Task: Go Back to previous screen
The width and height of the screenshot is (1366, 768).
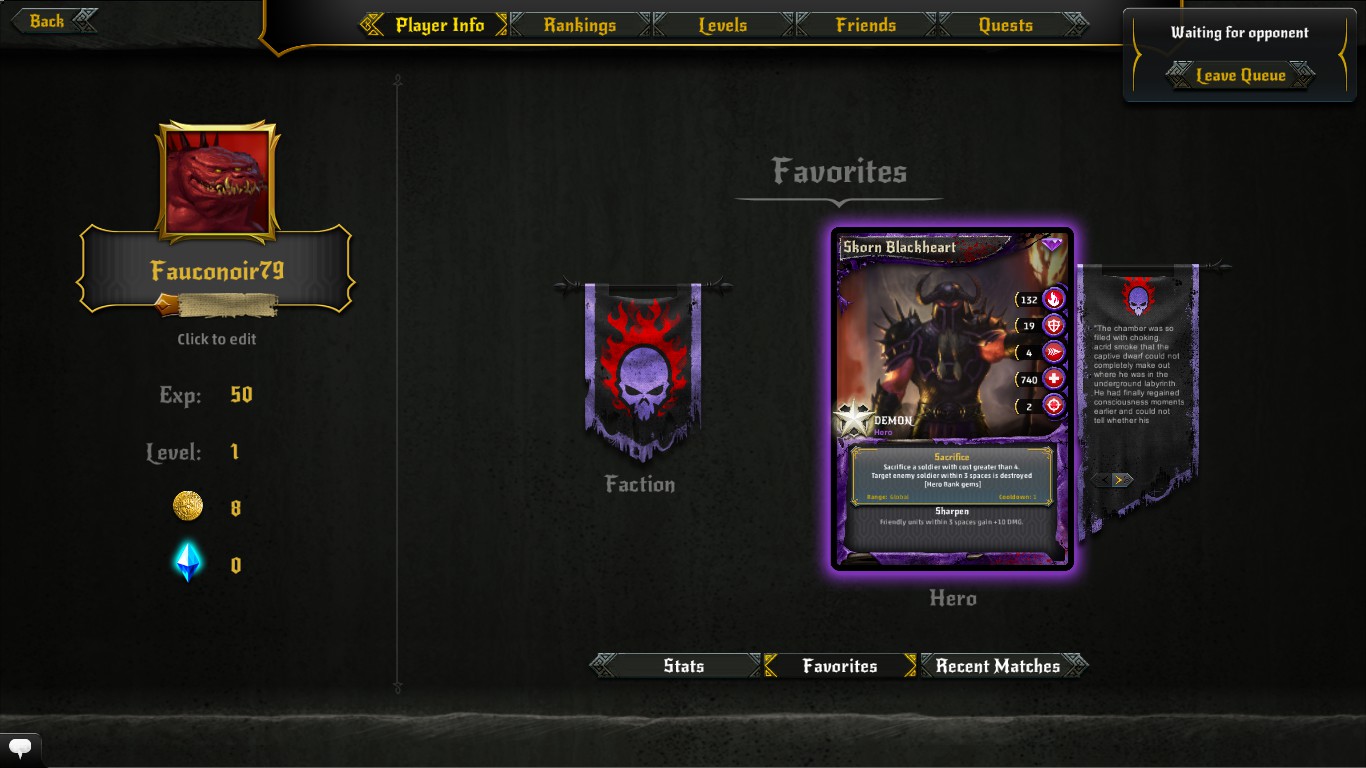Action: 48,20
